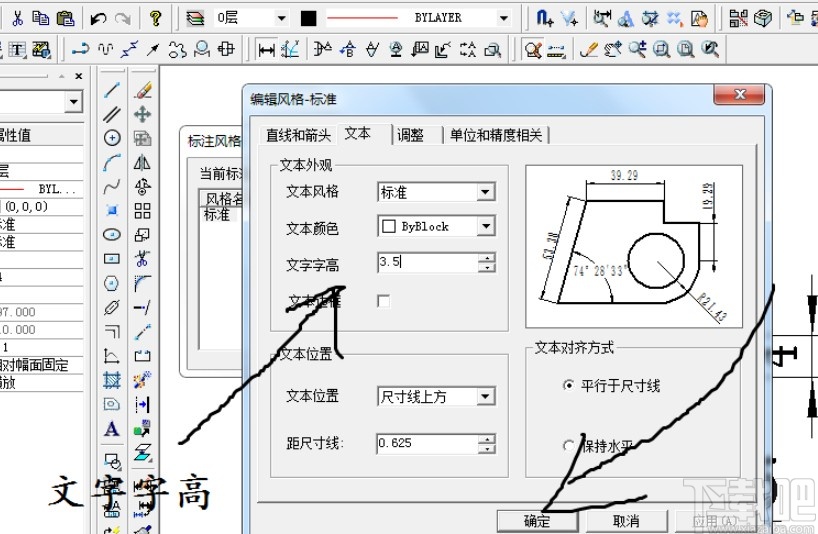Screen dimensions: 818x534
Task: Close the 编辑风格-标准 dialog
Action: (x=740, y=94)
